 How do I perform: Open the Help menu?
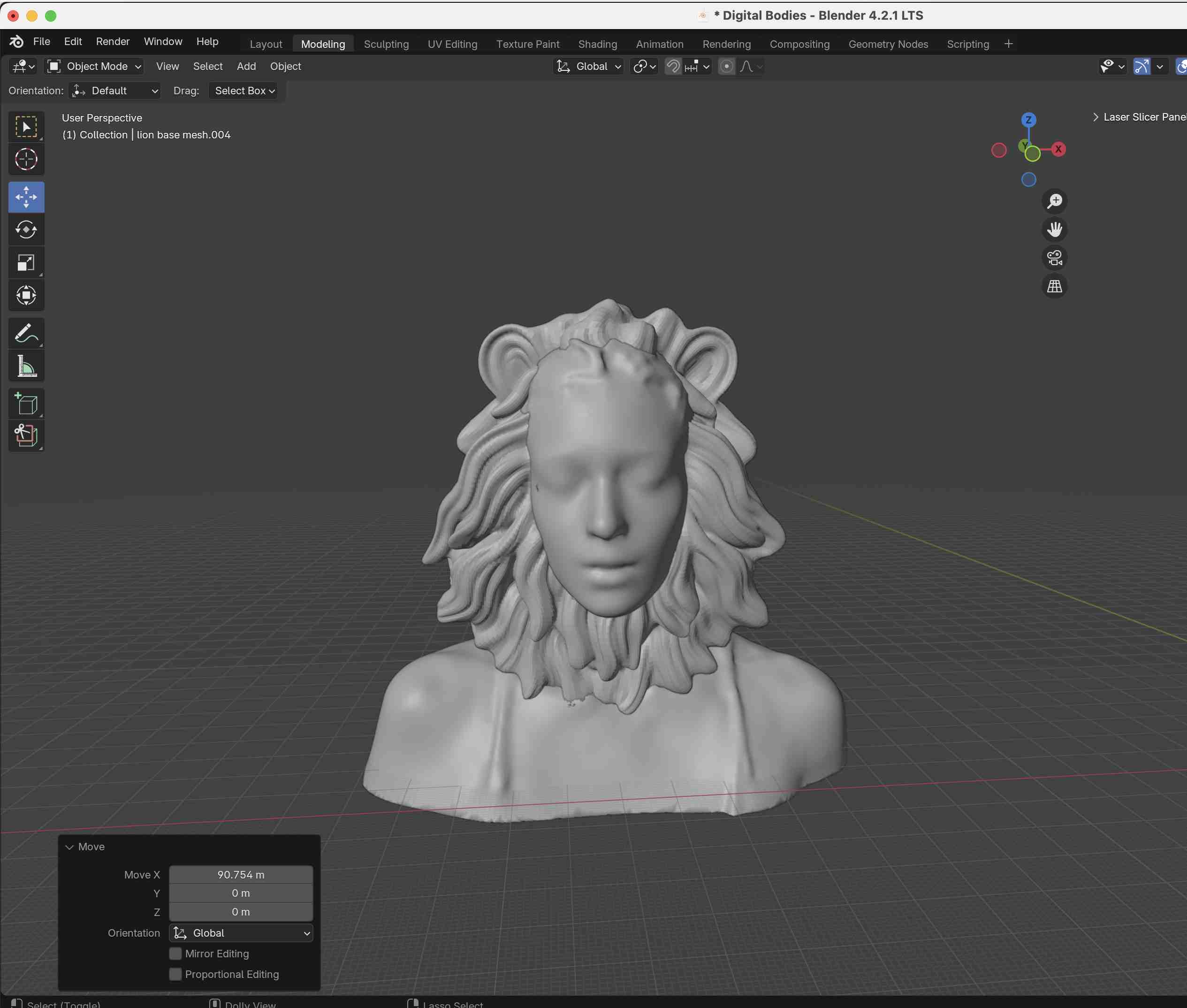(x=207, y=42)
